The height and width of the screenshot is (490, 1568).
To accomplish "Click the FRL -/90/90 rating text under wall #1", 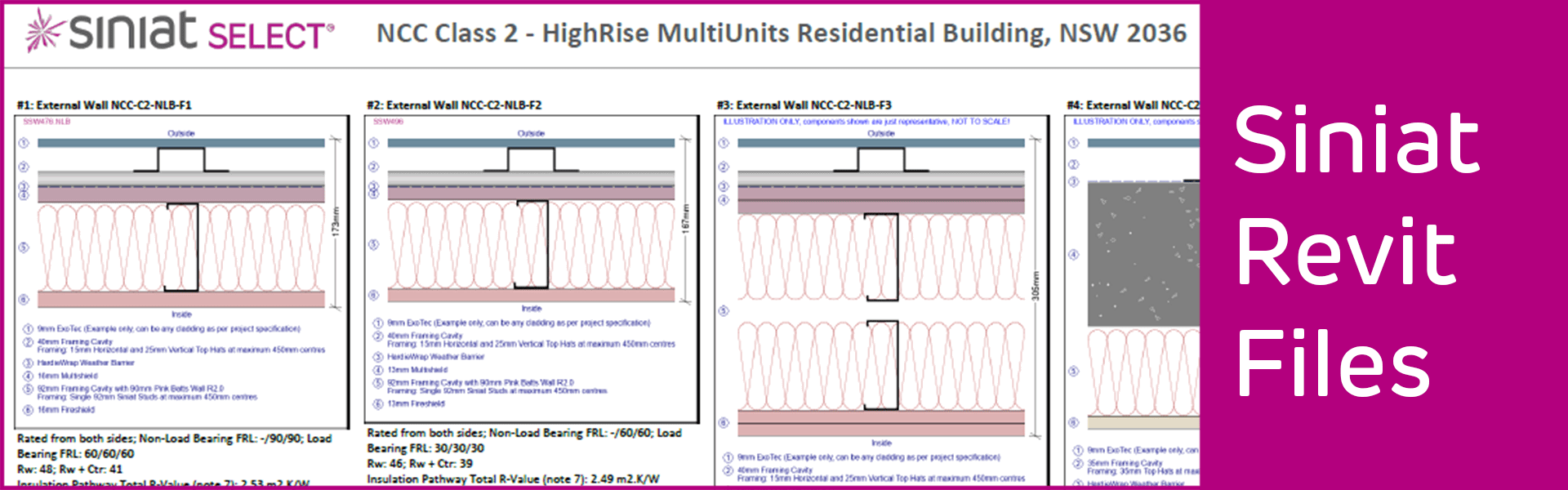I will pos(174,446).
